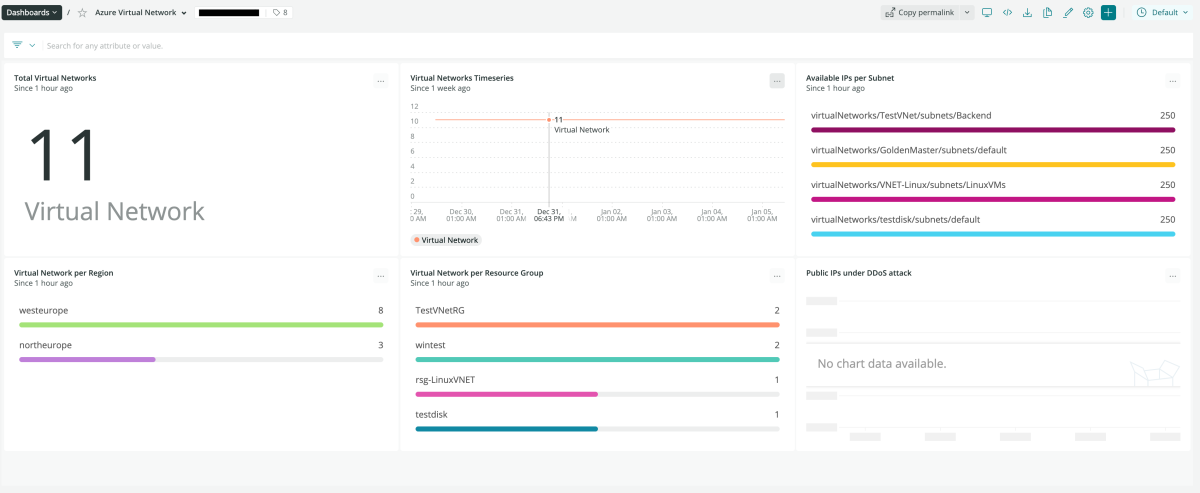This screenshot has width=1200, height=493.
Task: Toggle the Virtual Network legend item
Action: [x=446, y=240]
